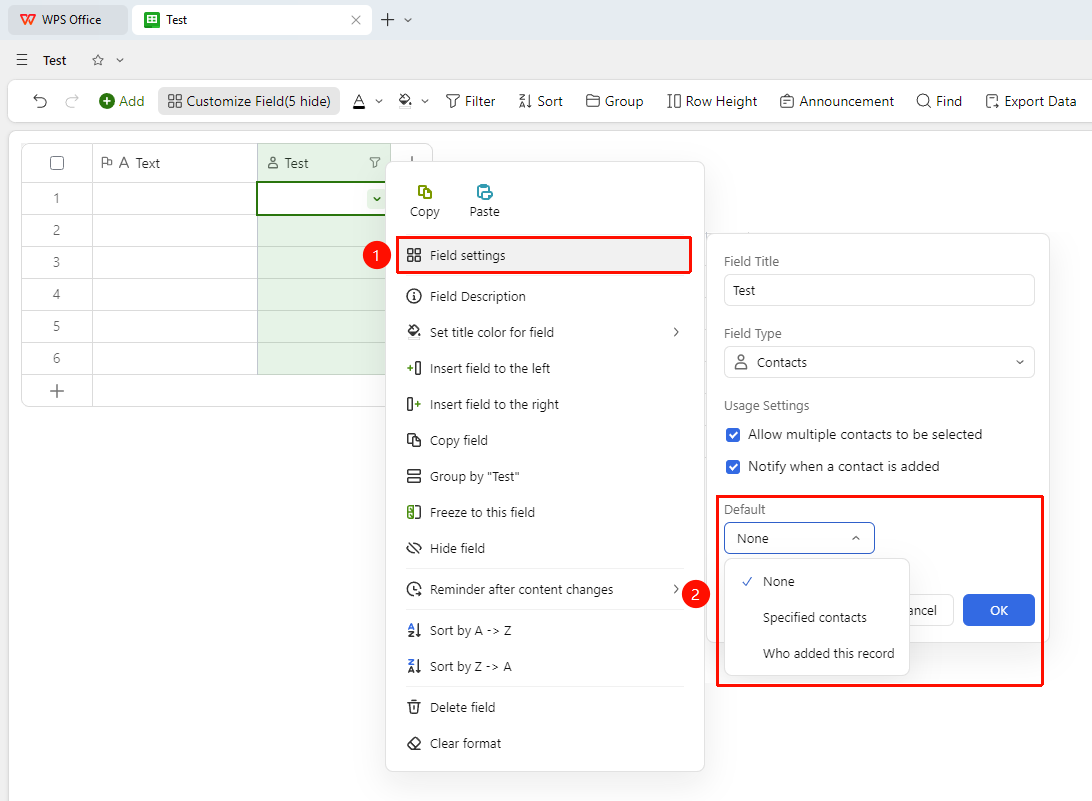Screen dimensions: 1092x801
Task: Open the Field Type Contacts dropdown
Action: click(x=879, y=362)
